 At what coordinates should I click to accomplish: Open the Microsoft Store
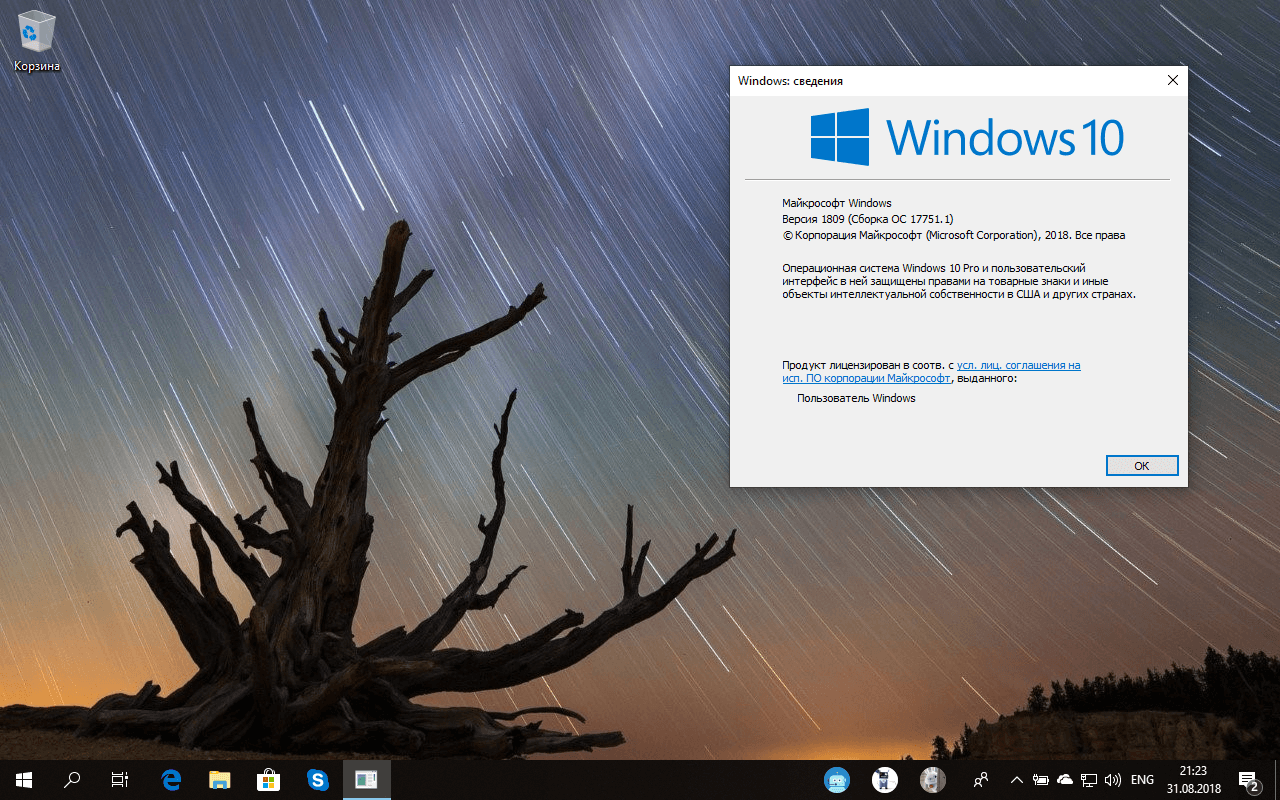click(268, 780)
